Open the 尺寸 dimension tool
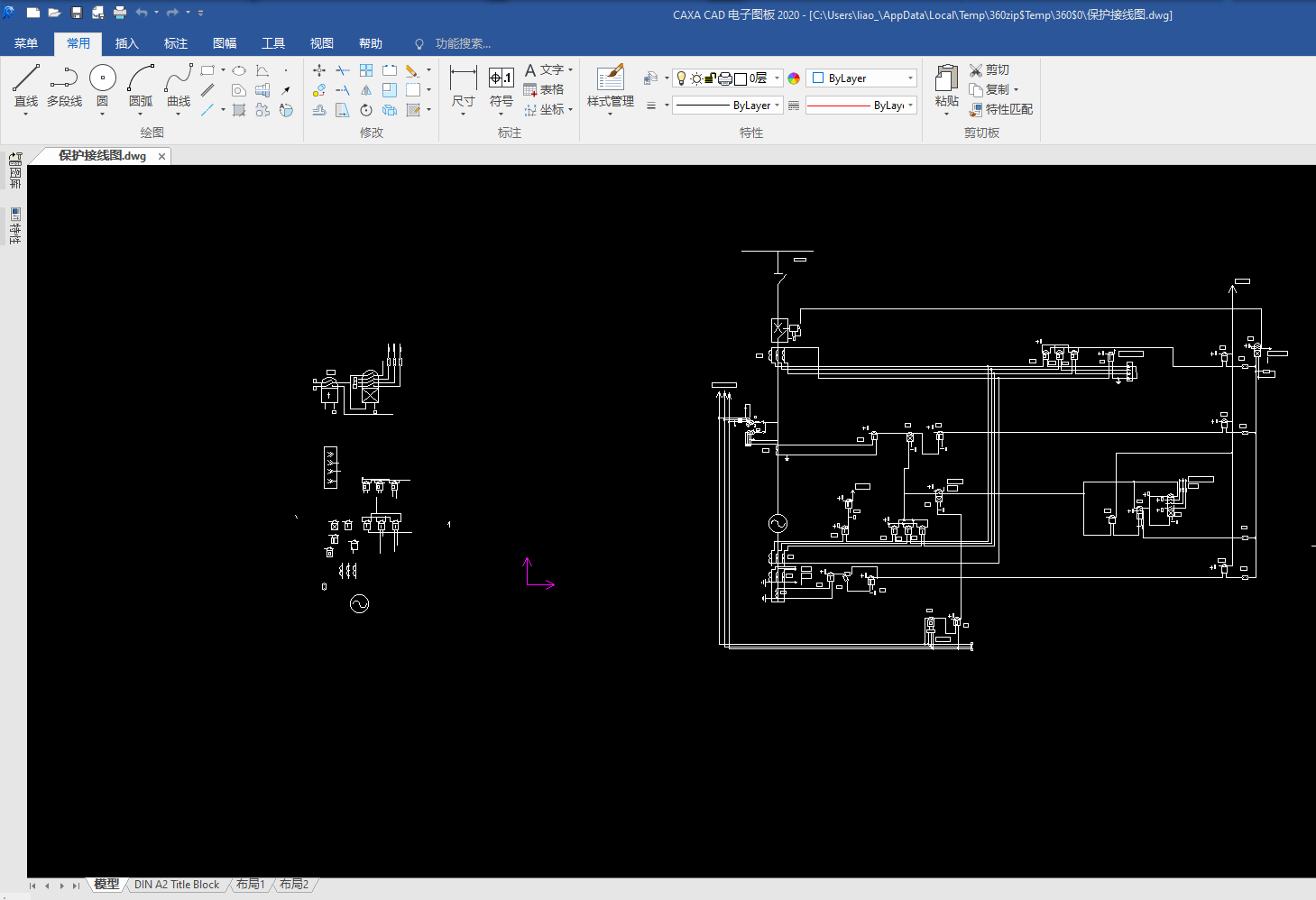Viewport: 1316px width, 900px height. tap(463, 88)
